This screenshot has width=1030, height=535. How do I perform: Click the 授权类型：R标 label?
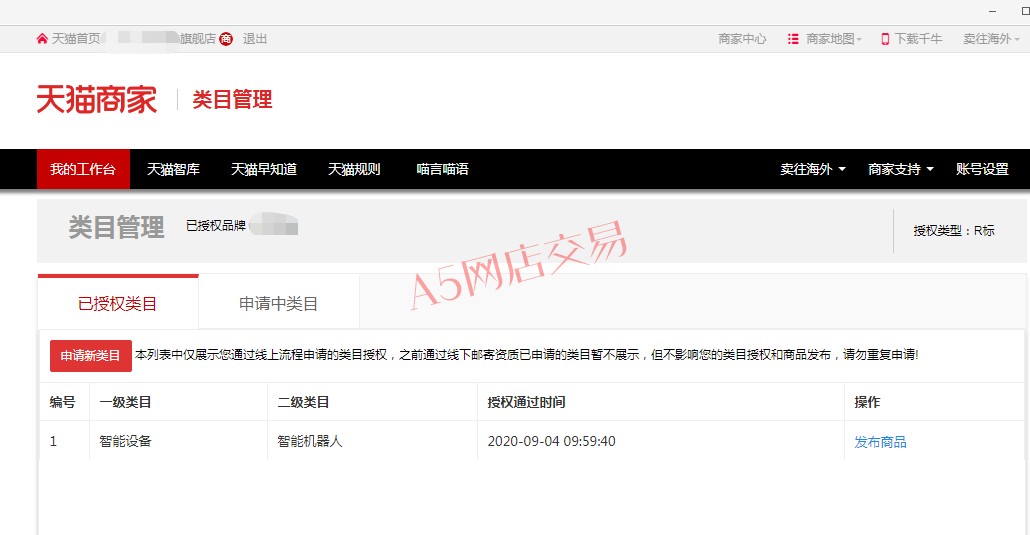click(954, 230)
